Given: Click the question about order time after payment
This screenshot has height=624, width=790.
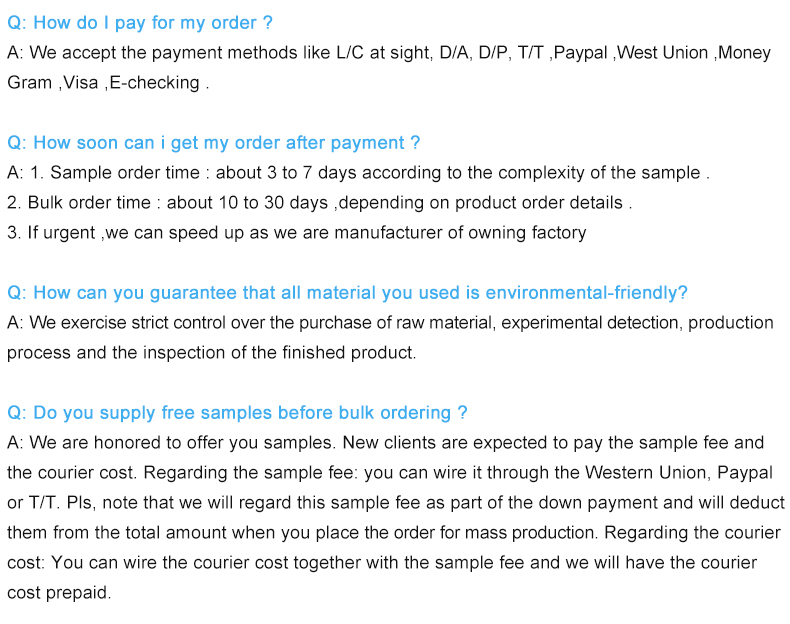Looking at the screenshot, I should click(x=214, y=143).
